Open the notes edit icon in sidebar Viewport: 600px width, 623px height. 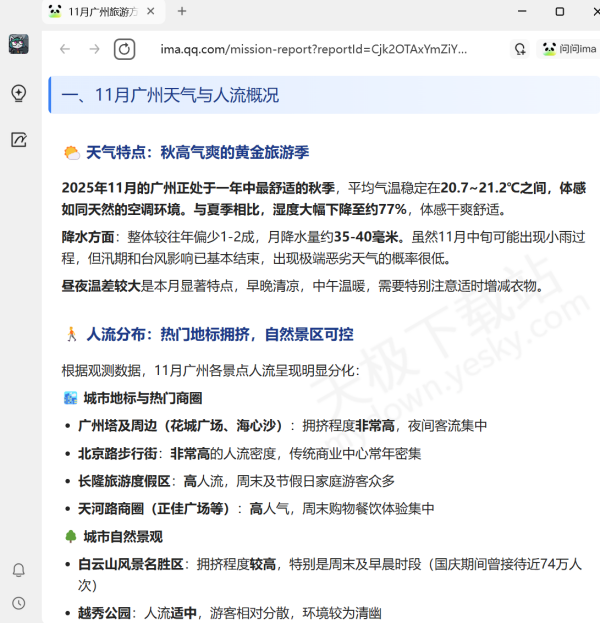coord(19,140)
